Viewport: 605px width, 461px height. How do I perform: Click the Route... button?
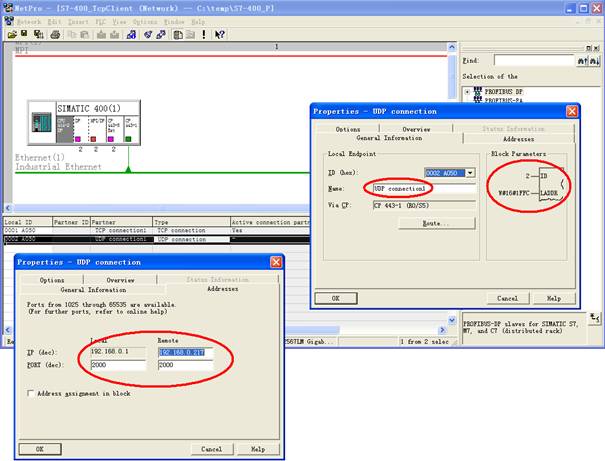click(437, 223)
